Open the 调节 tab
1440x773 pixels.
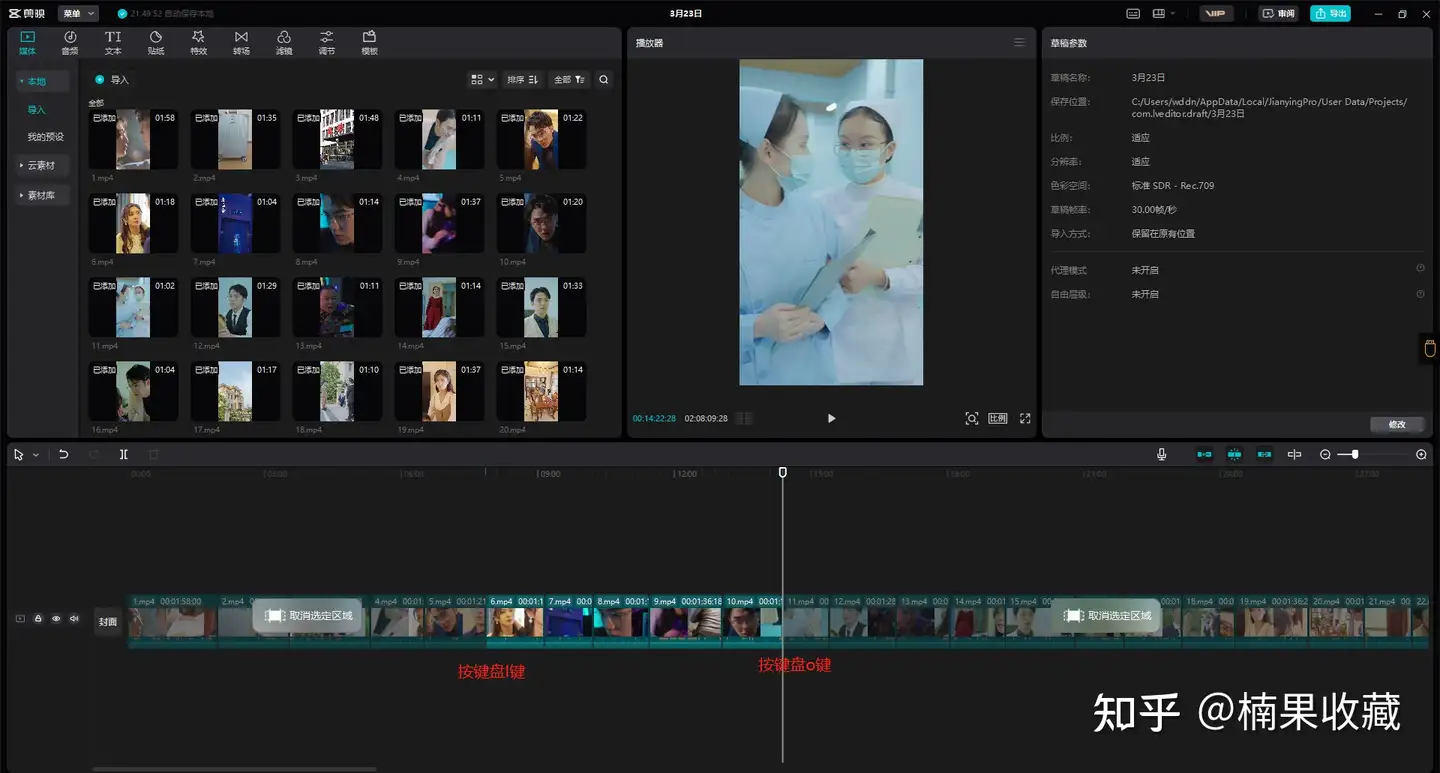click(327, 43)
